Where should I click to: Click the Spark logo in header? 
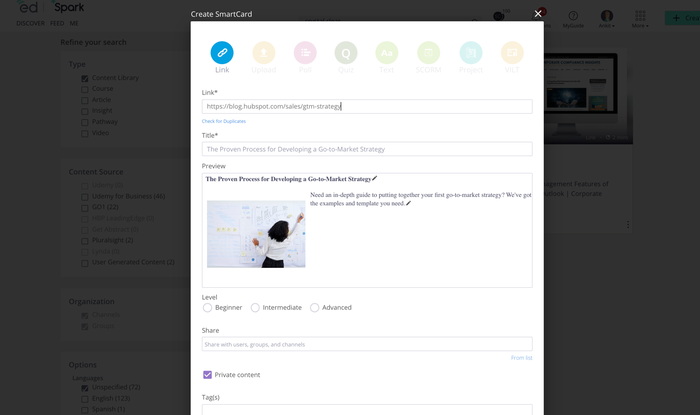(x=68, y=7)
